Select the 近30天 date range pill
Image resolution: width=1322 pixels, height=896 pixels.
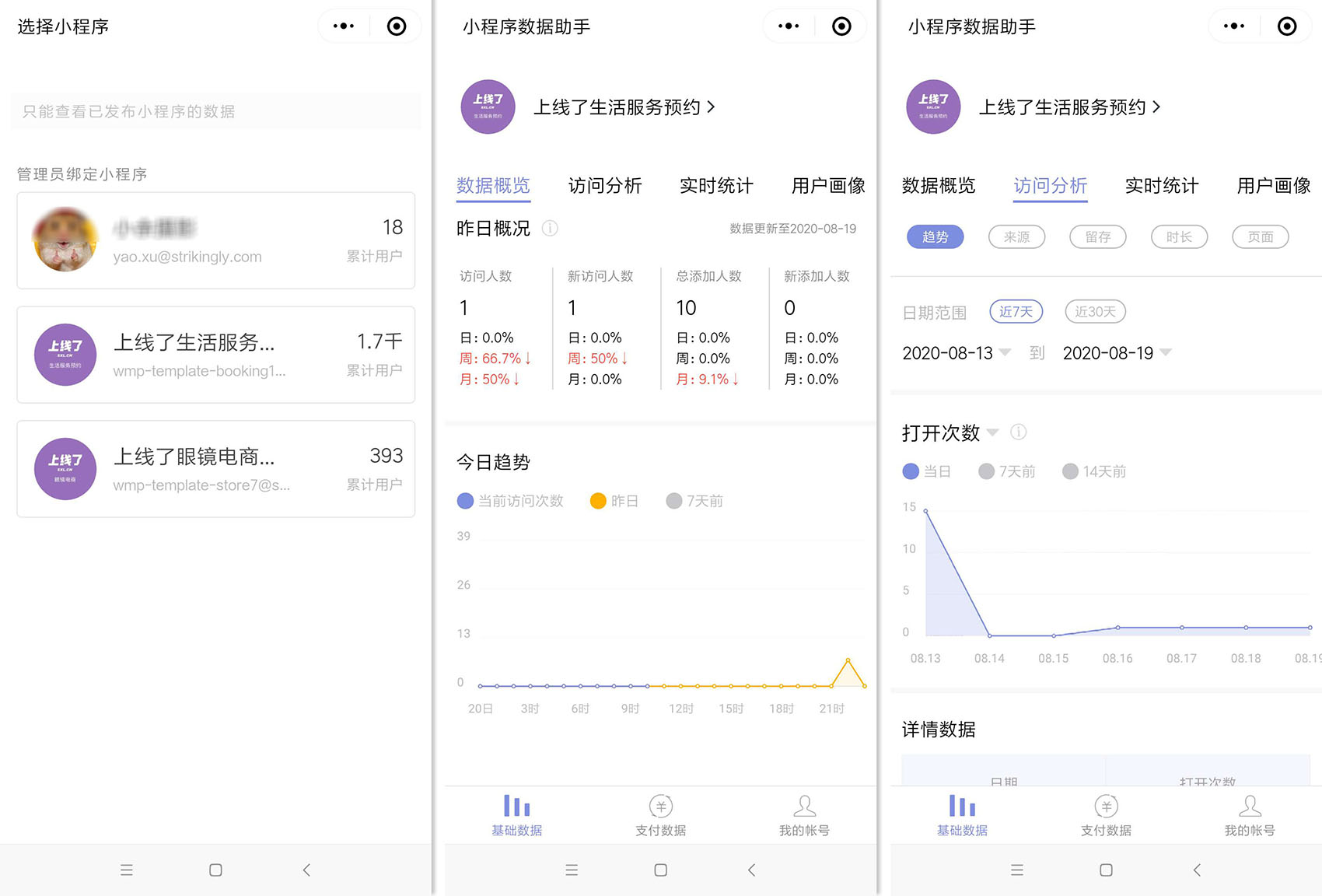click(1095, 311)
